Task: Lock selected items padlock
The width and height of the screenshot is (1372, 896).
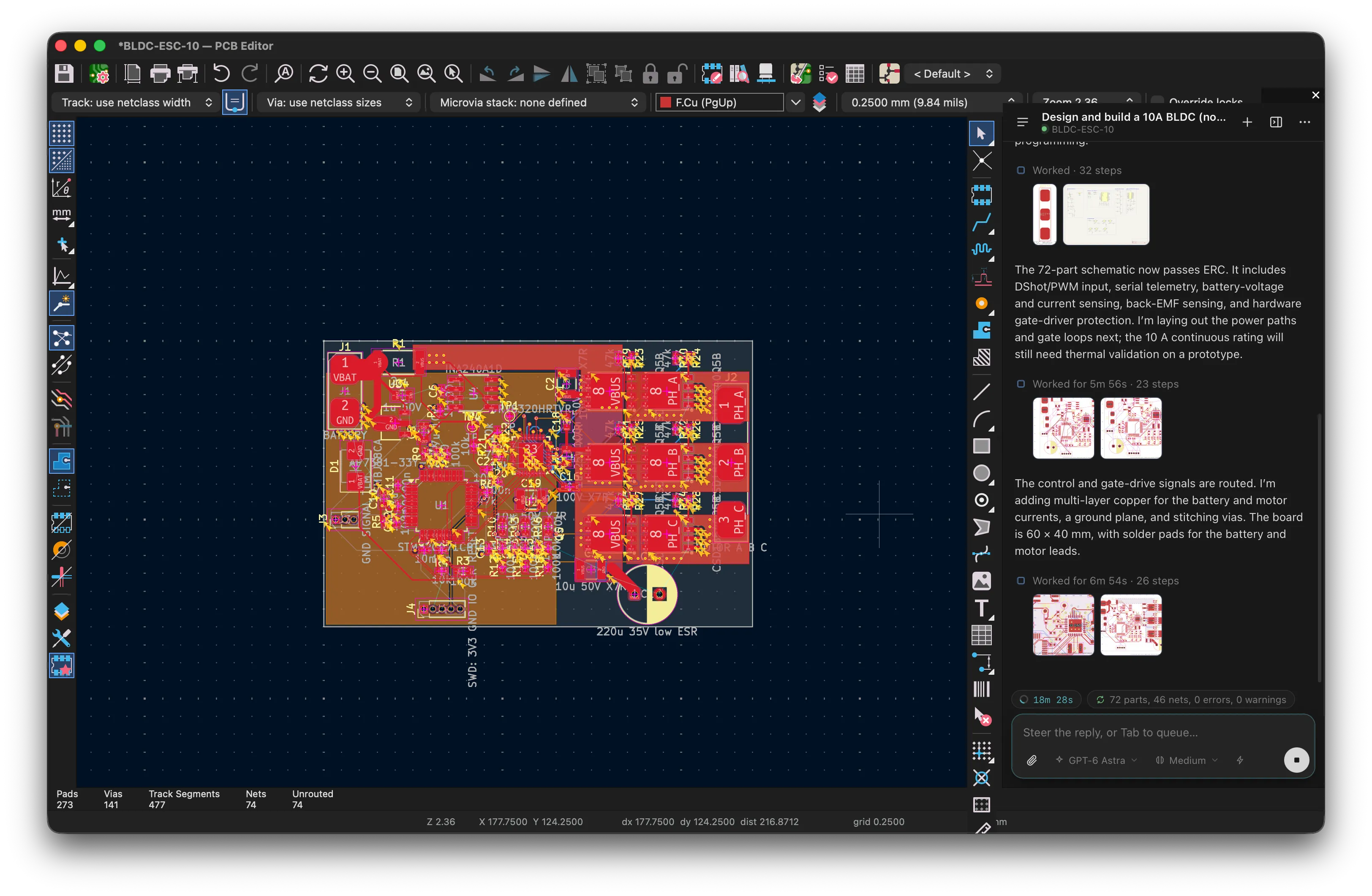Action: [650, 74]
